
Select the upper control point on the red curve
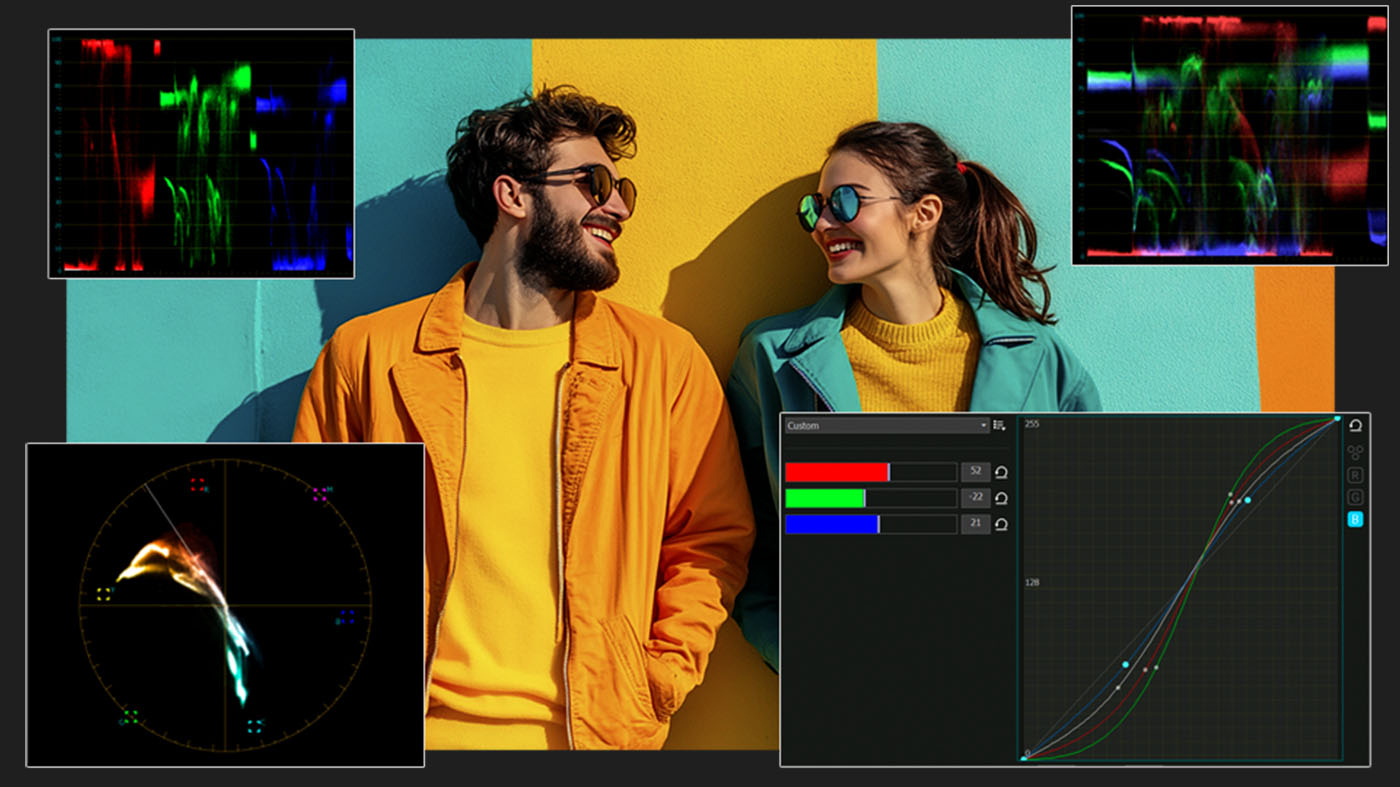coord(1231,502)
